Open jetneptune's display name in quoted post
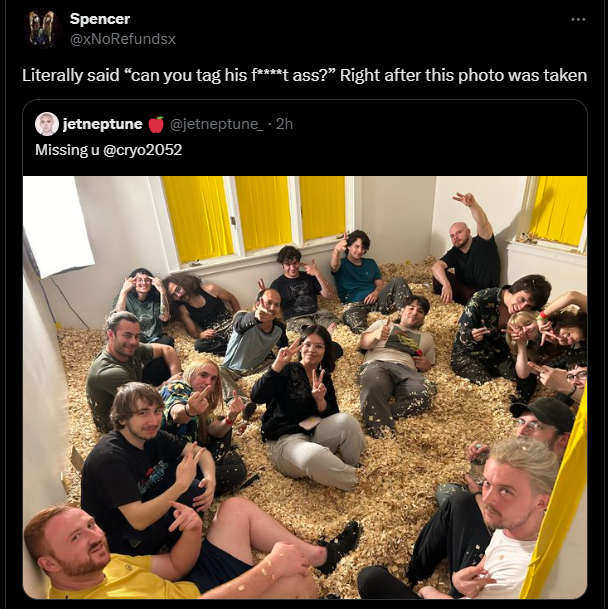The width and height of the screenshot is (608, 609). pyautogui.click(x=103, y=124)
